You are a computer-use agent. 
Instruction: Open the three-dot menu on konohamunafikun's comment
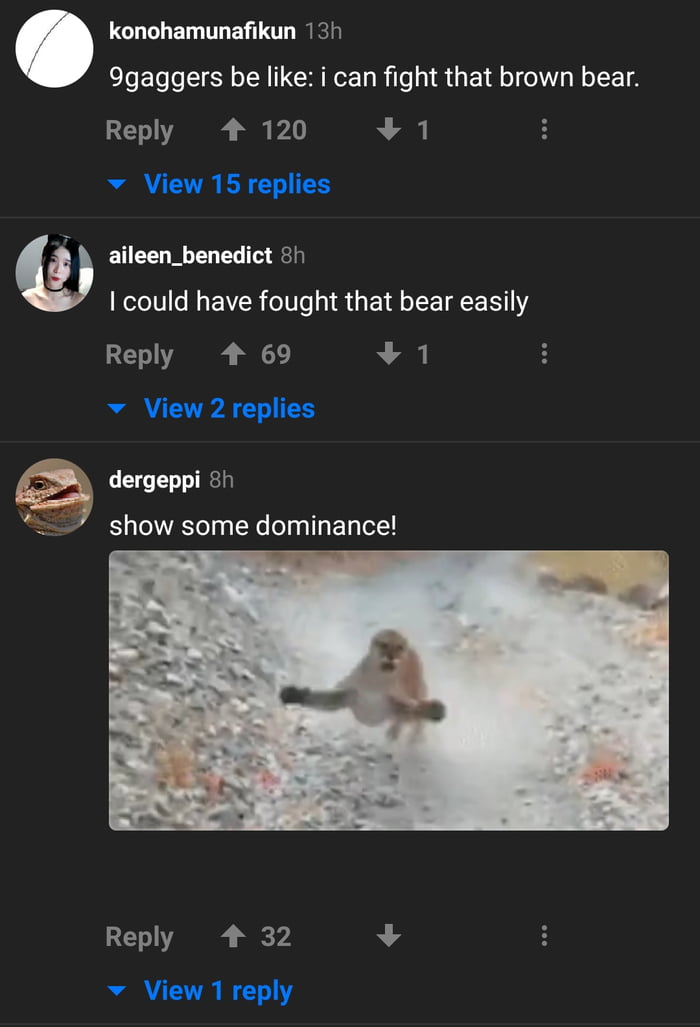(x=544, y=129)
